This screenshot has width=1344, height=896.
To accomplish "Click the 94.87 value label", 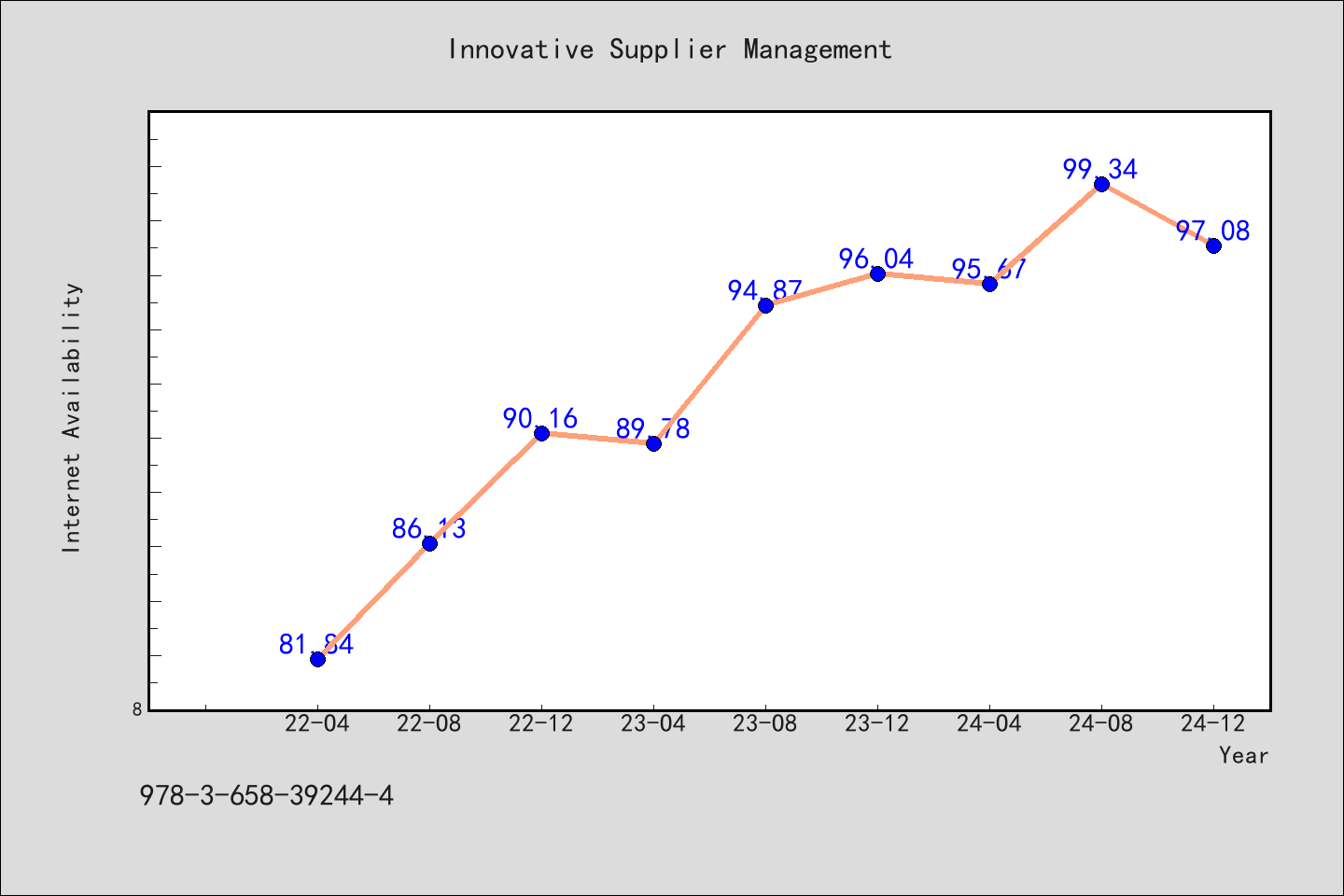I will tap(764, 290).
